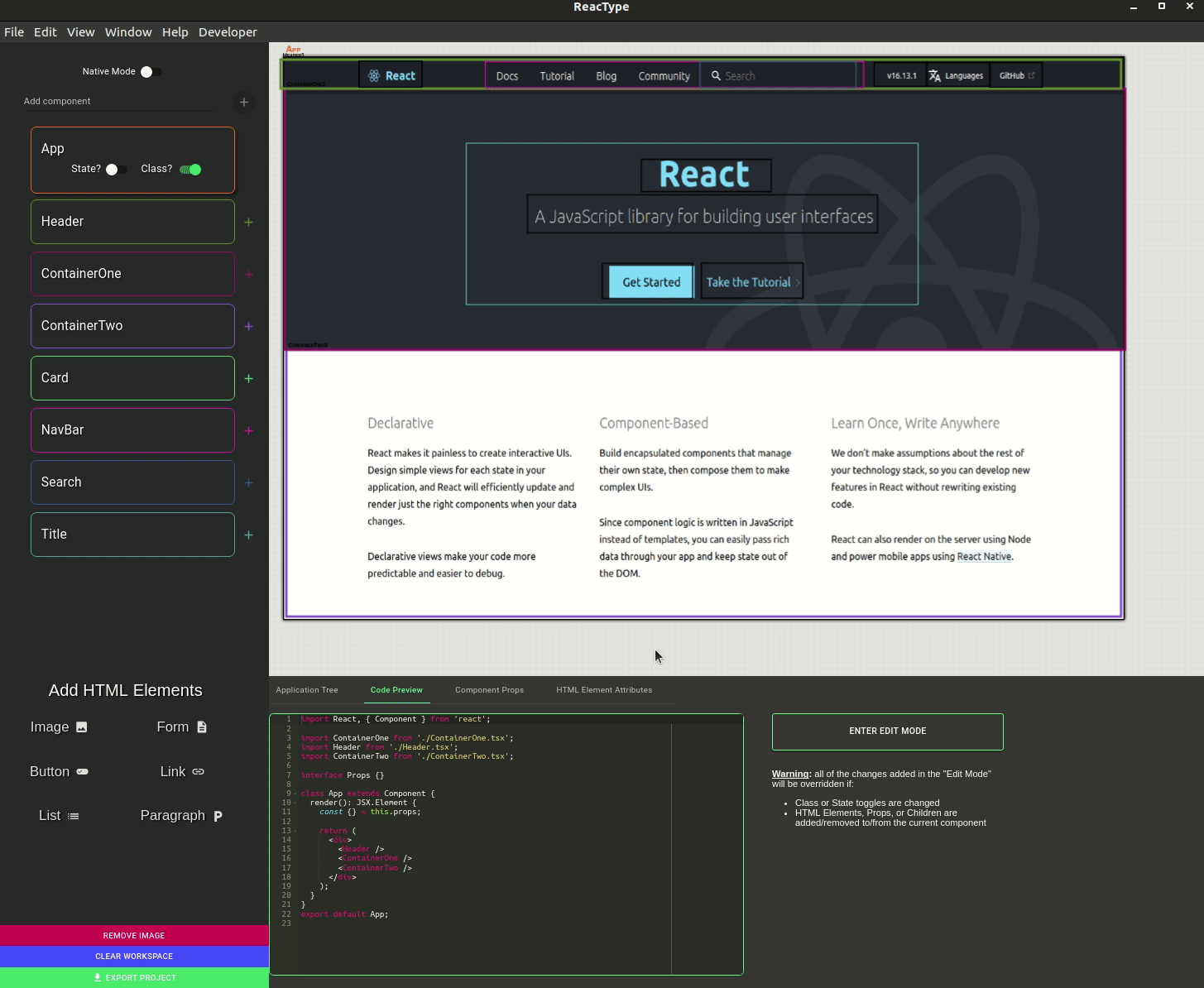The image size is (1204, 988).
Task: Click the Paragraph P icon
Action: [218, 816]
